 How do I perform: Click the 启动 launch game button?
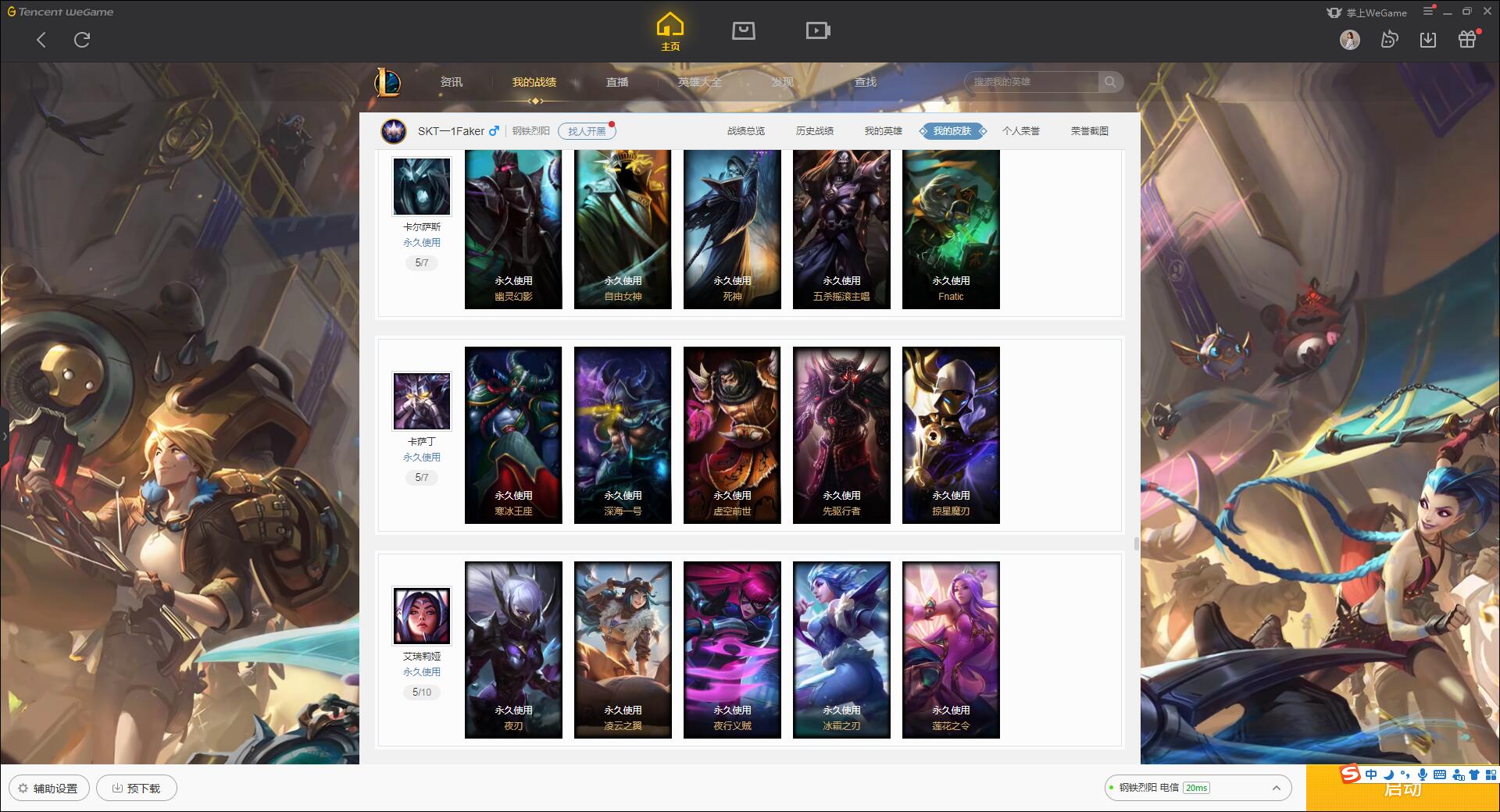click(x=1403, y=789)
